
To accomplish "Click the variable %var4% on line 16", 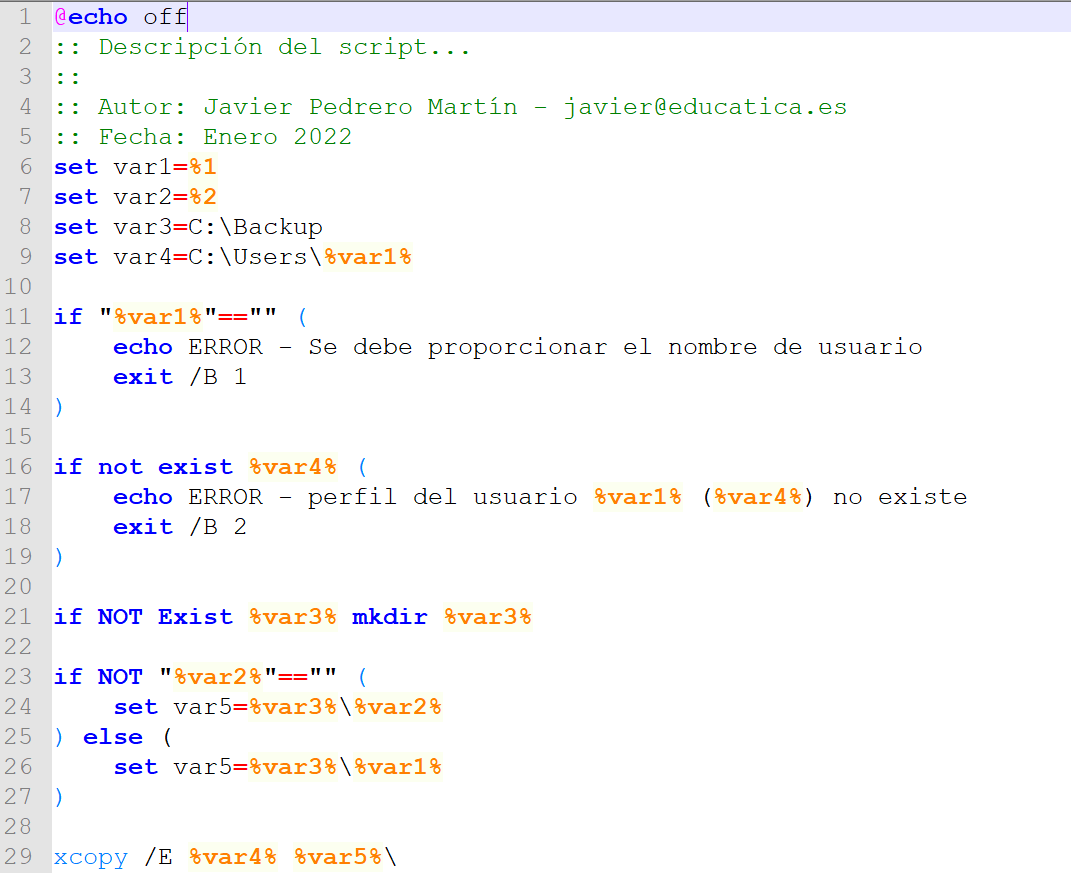I will [293, 466].
